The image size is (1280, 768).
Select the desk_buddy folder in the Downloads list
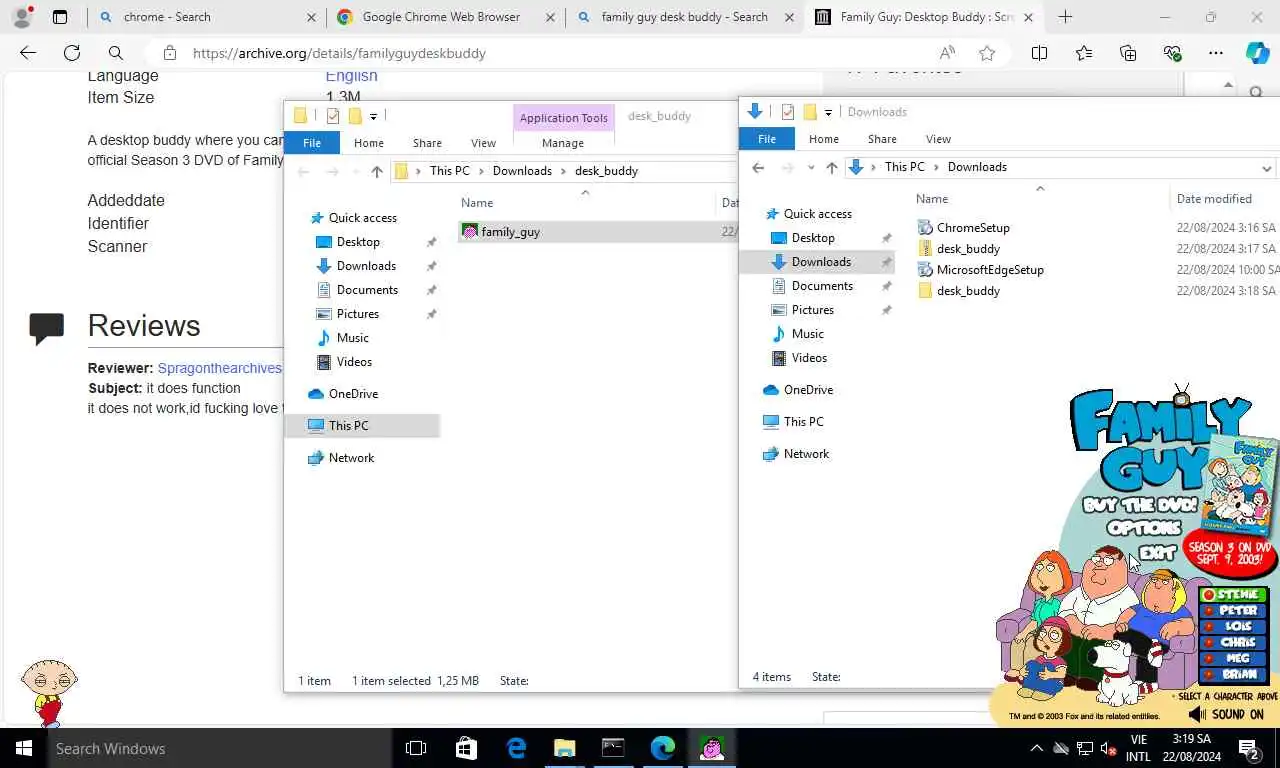958,290
